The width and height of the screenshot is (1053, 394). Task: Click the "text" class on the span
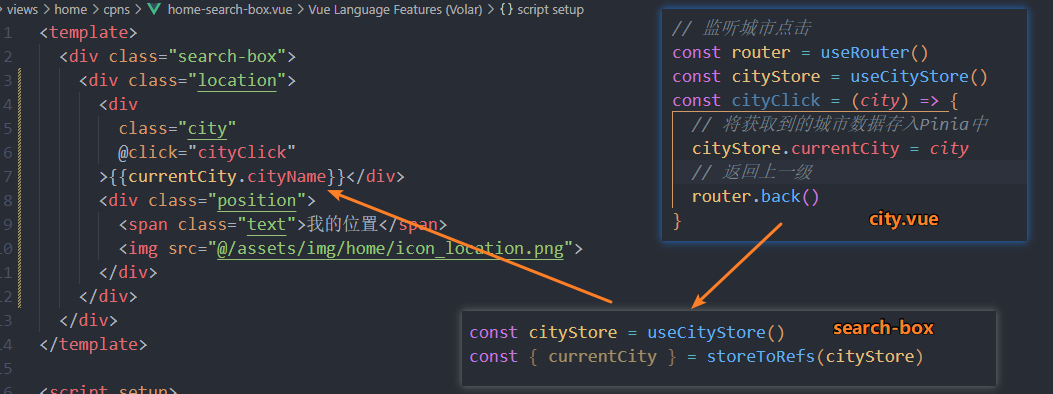pos(267,224)
